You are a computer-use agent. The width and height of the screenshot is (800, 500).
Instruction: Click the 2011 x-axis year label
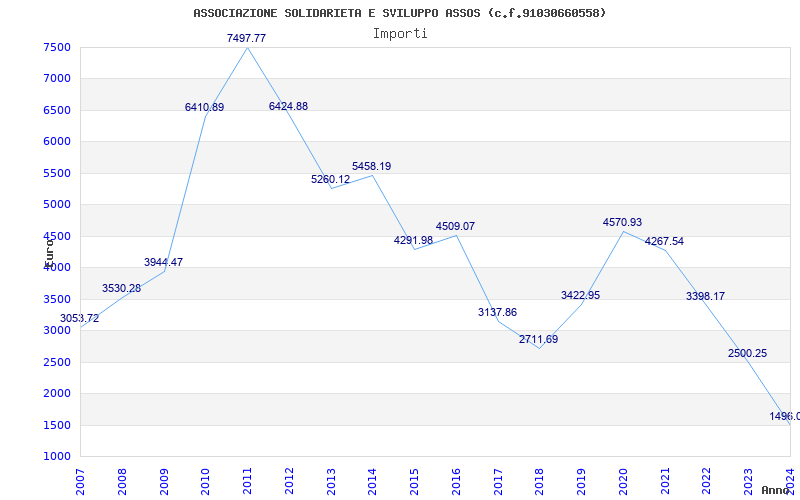point(247,481)
